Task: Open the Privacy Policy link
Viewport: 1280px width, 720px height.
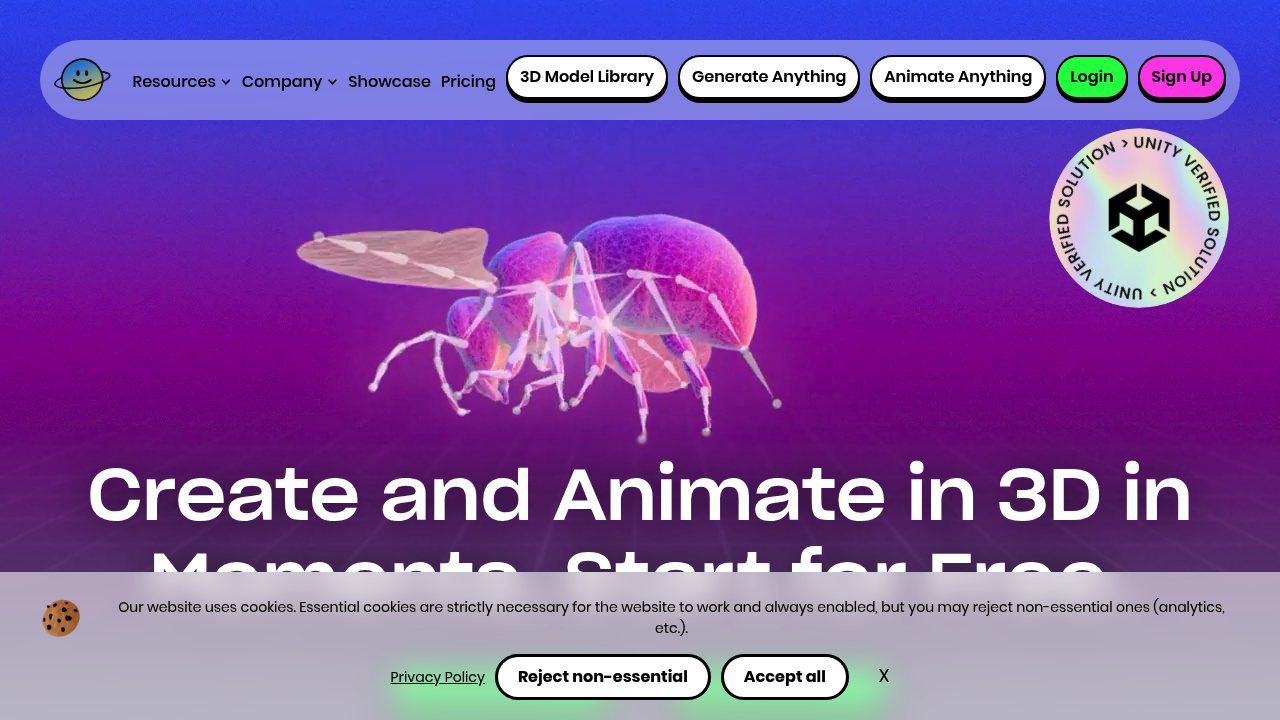Action: [438, 677]
